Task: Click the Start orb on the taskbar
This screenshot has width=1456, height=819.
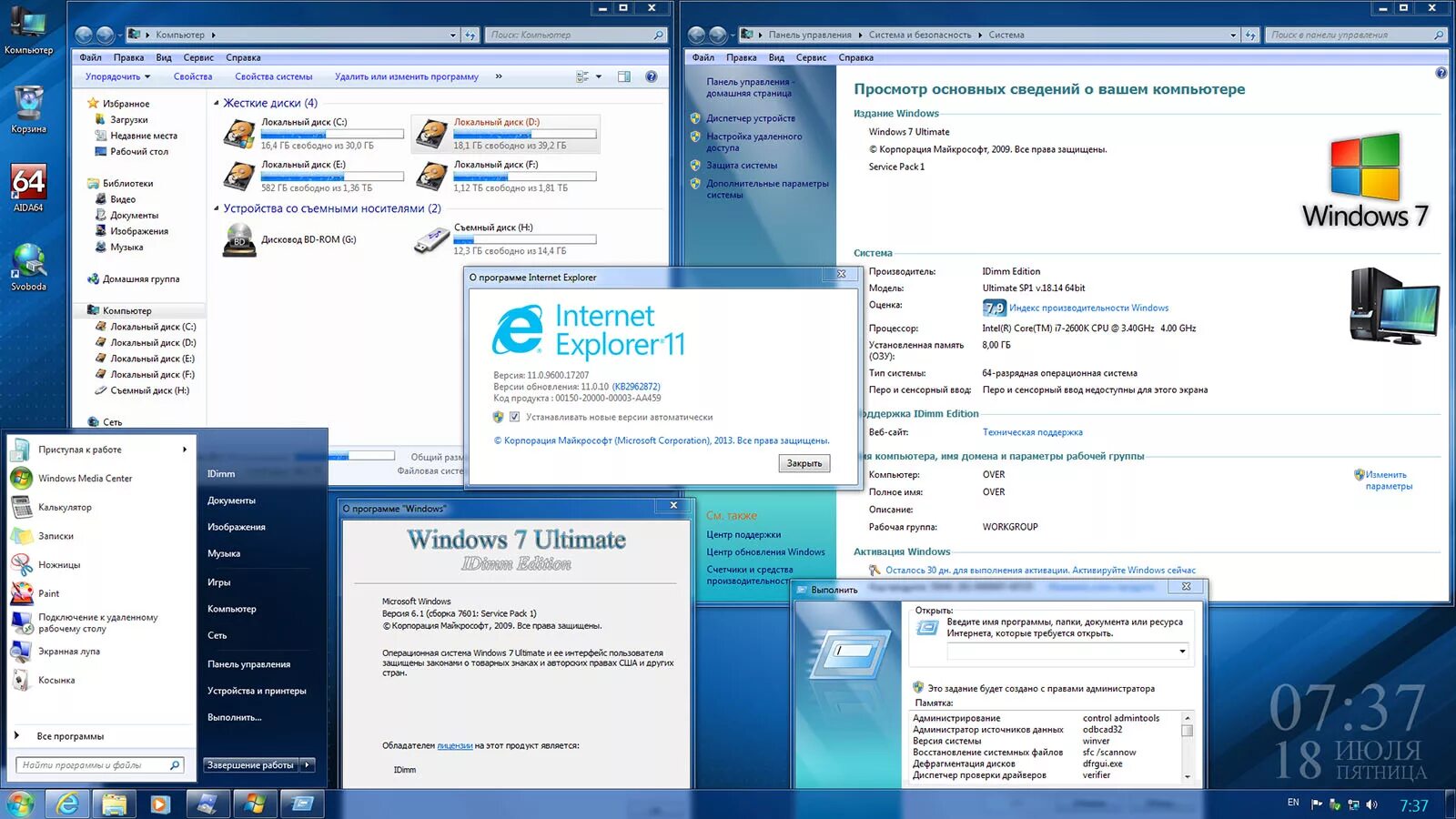Action: click(x=19, y=804)
